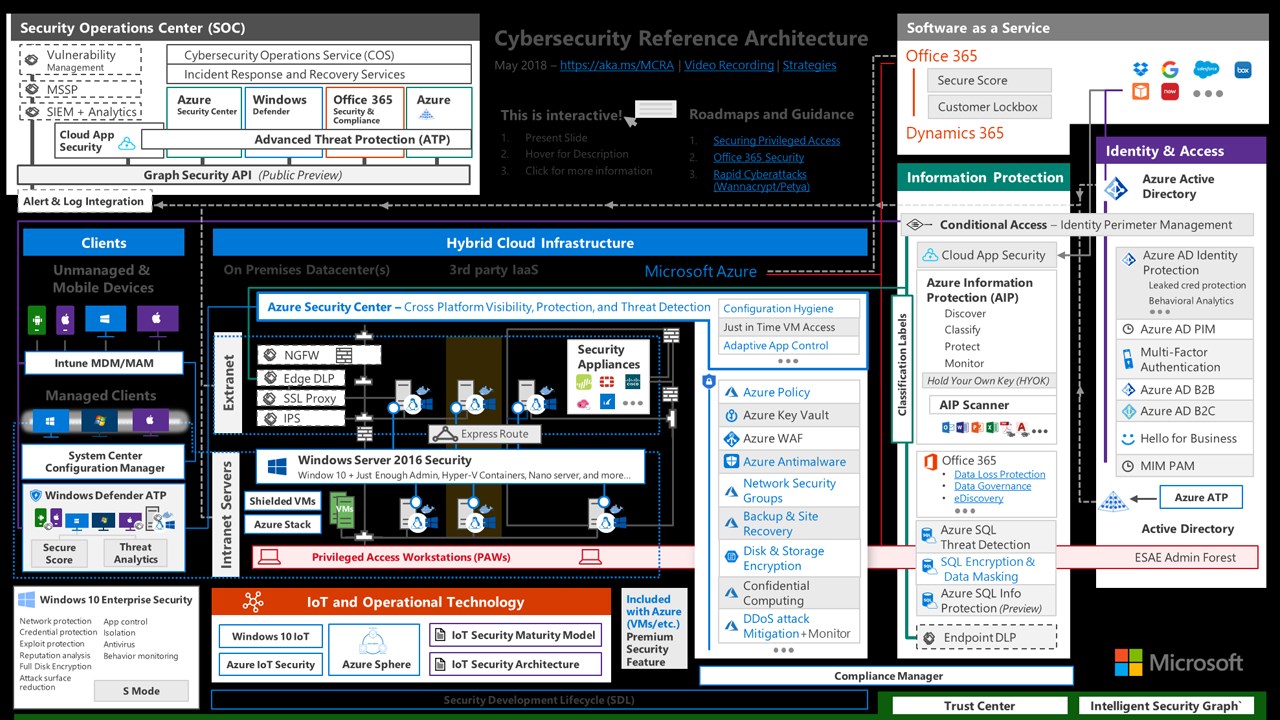Click System Center Configuration Manager box

click(104, 462)
